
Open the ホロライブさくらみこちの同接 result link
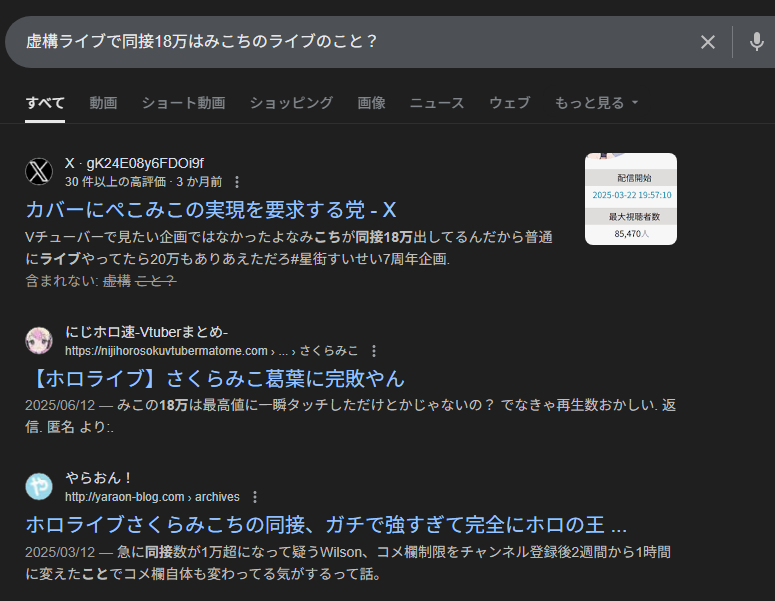(x=326, y=524)
